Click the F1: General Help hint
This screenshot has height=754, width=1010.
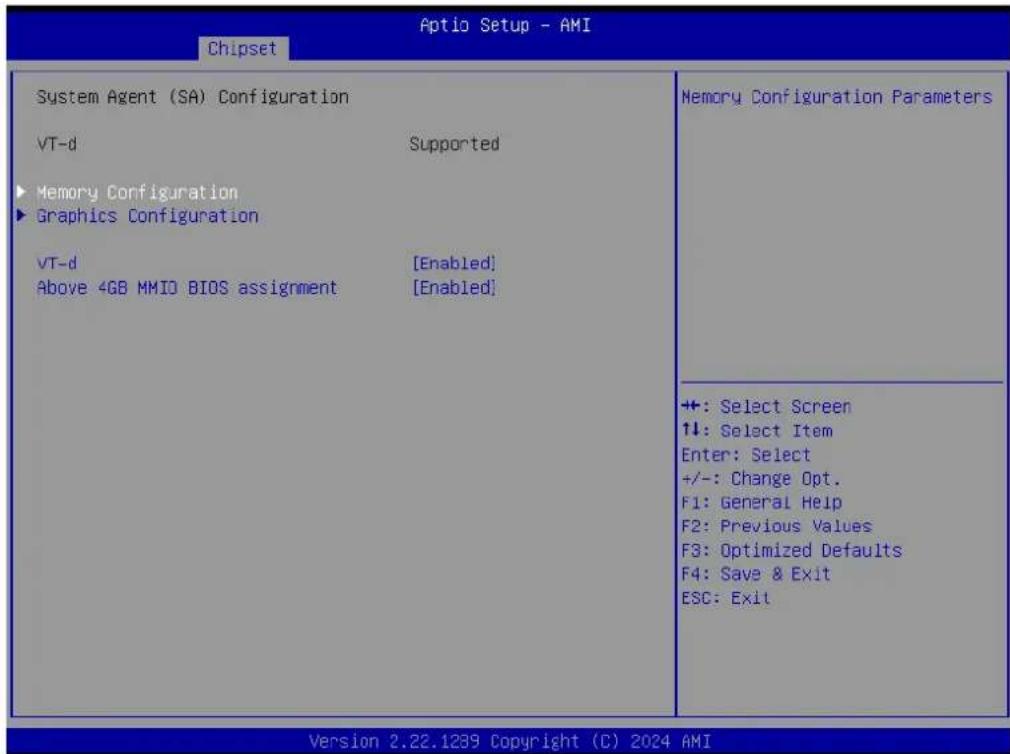[761, 502]
